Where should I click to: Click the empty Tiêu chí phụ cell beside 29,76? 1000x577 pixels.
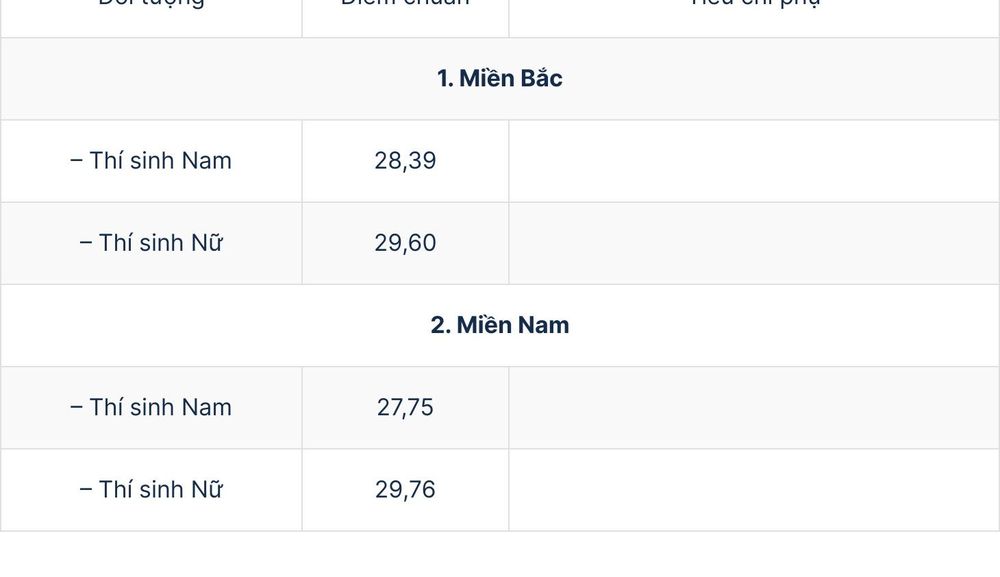pos(754,490)
